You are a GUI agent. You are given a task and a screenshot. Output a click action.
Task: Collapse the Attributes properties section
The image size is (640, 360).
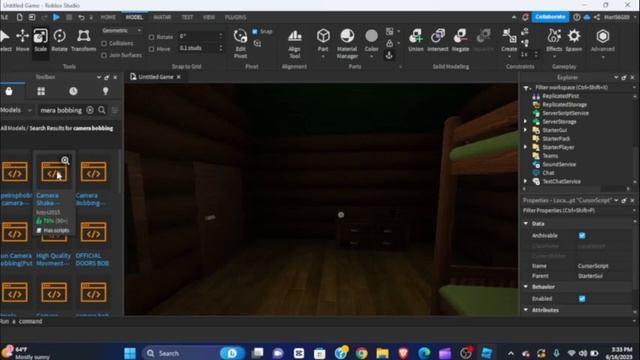[x=526, y=310]
